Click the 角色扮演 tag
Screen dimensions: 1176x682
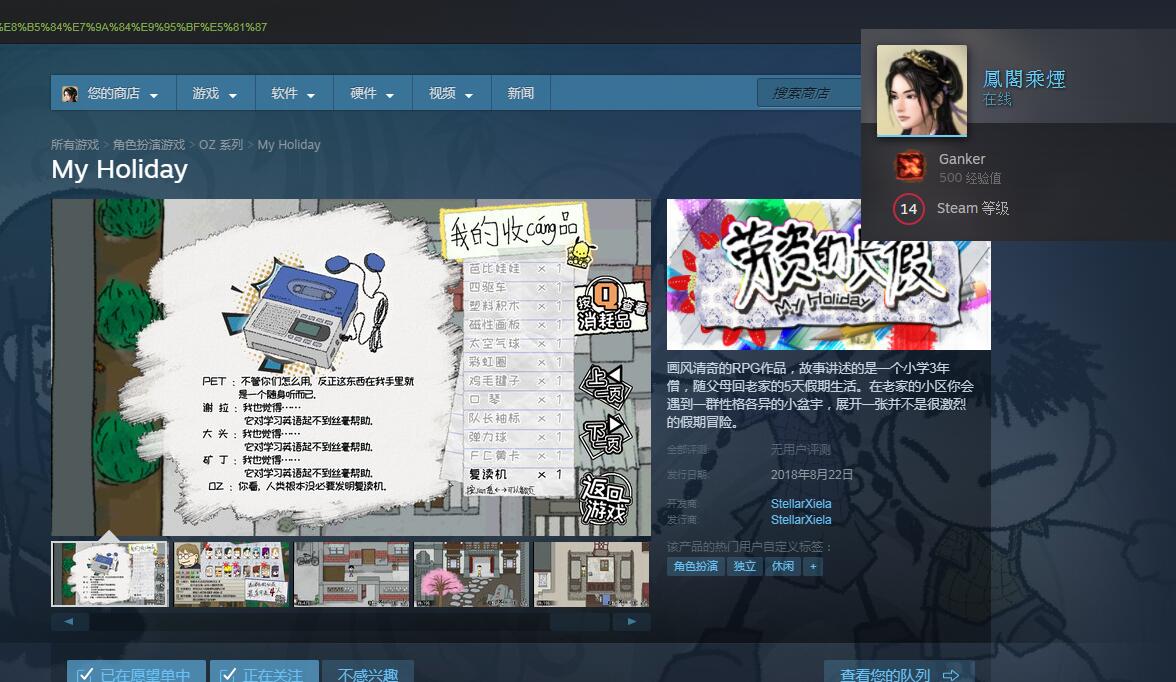coord(695,566)
